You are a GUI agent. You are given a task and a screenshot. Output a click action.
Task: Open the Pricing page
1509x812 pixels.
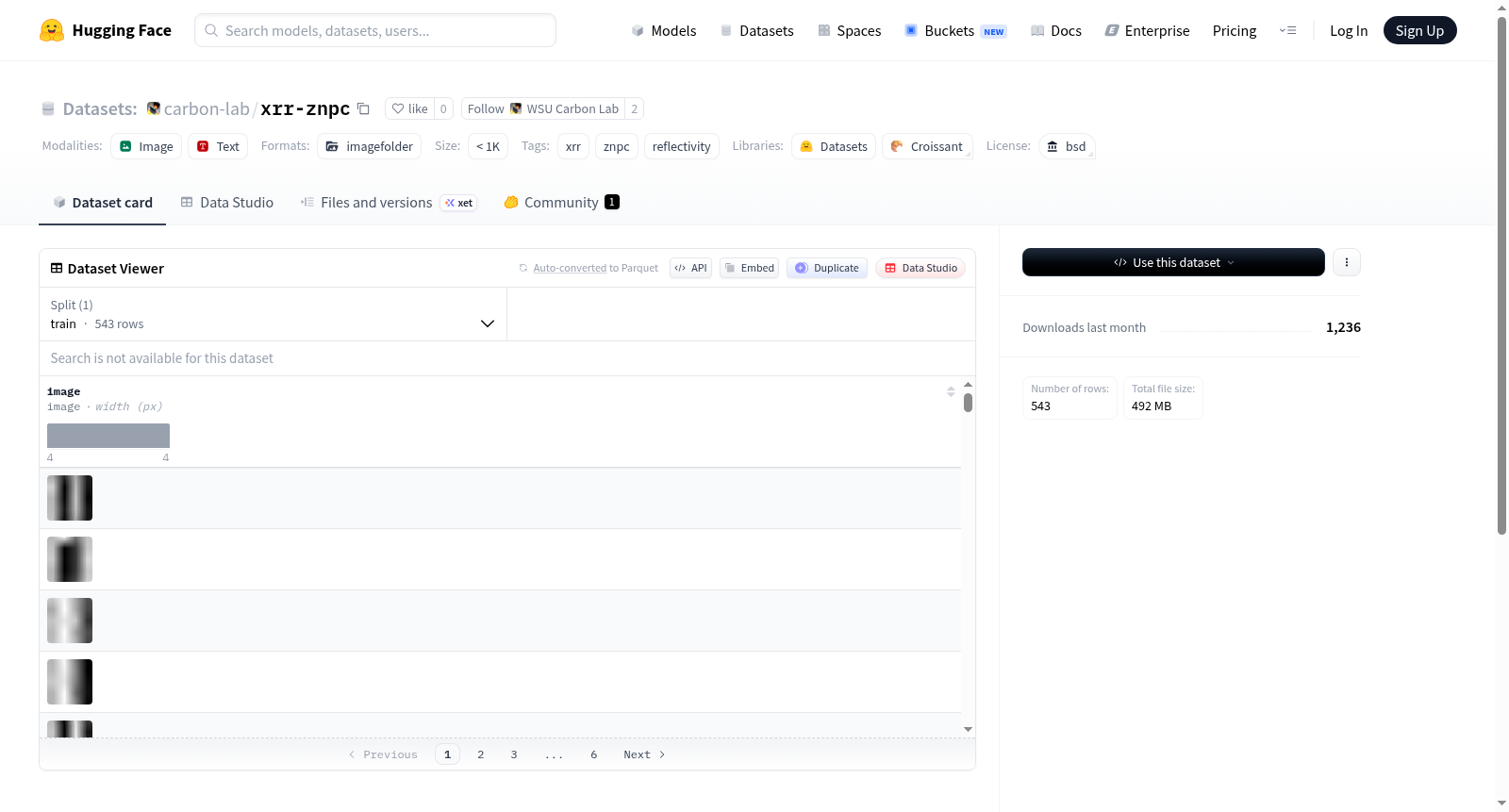(1235, 30)
